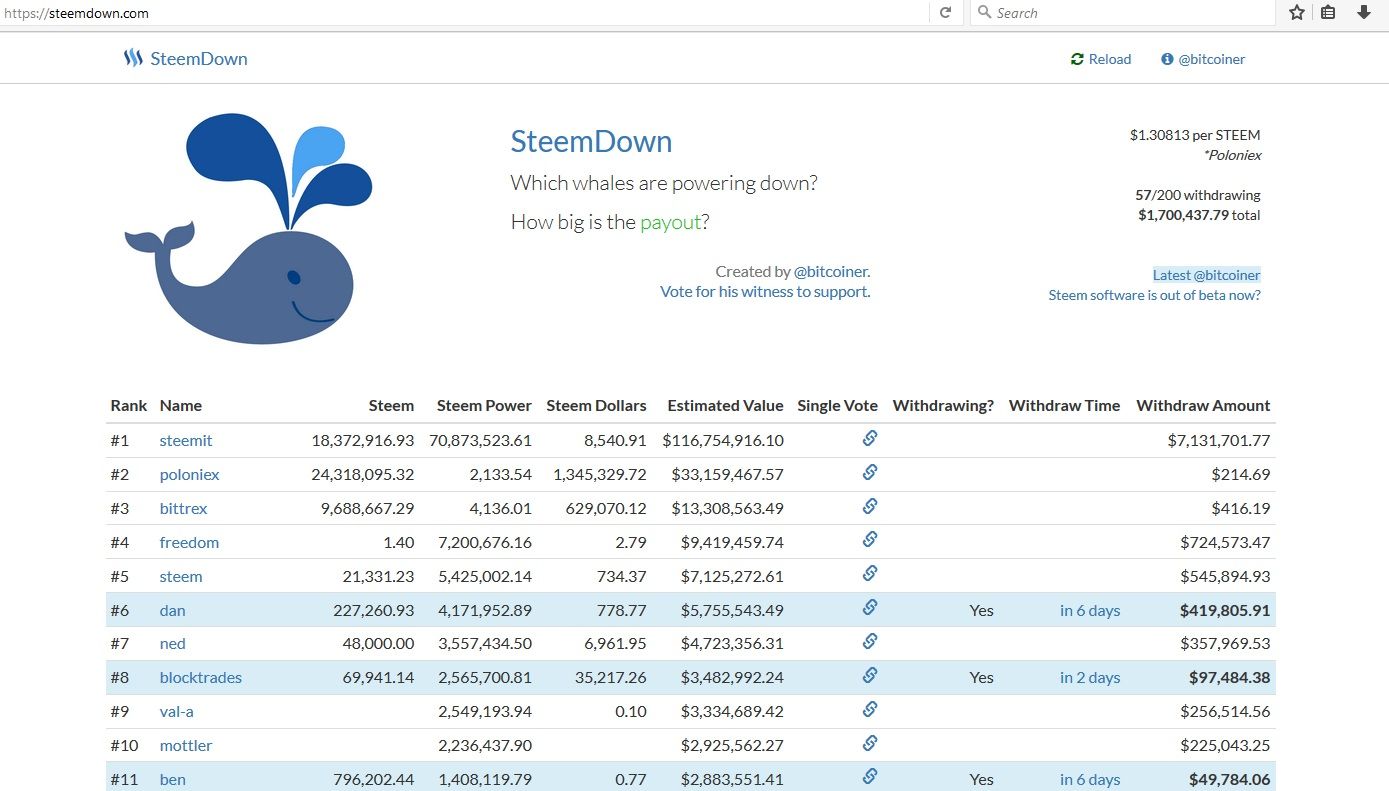Open single vote link icon for poloniex
This screenshot has height=791, width=1389.
tap(870, 472)
